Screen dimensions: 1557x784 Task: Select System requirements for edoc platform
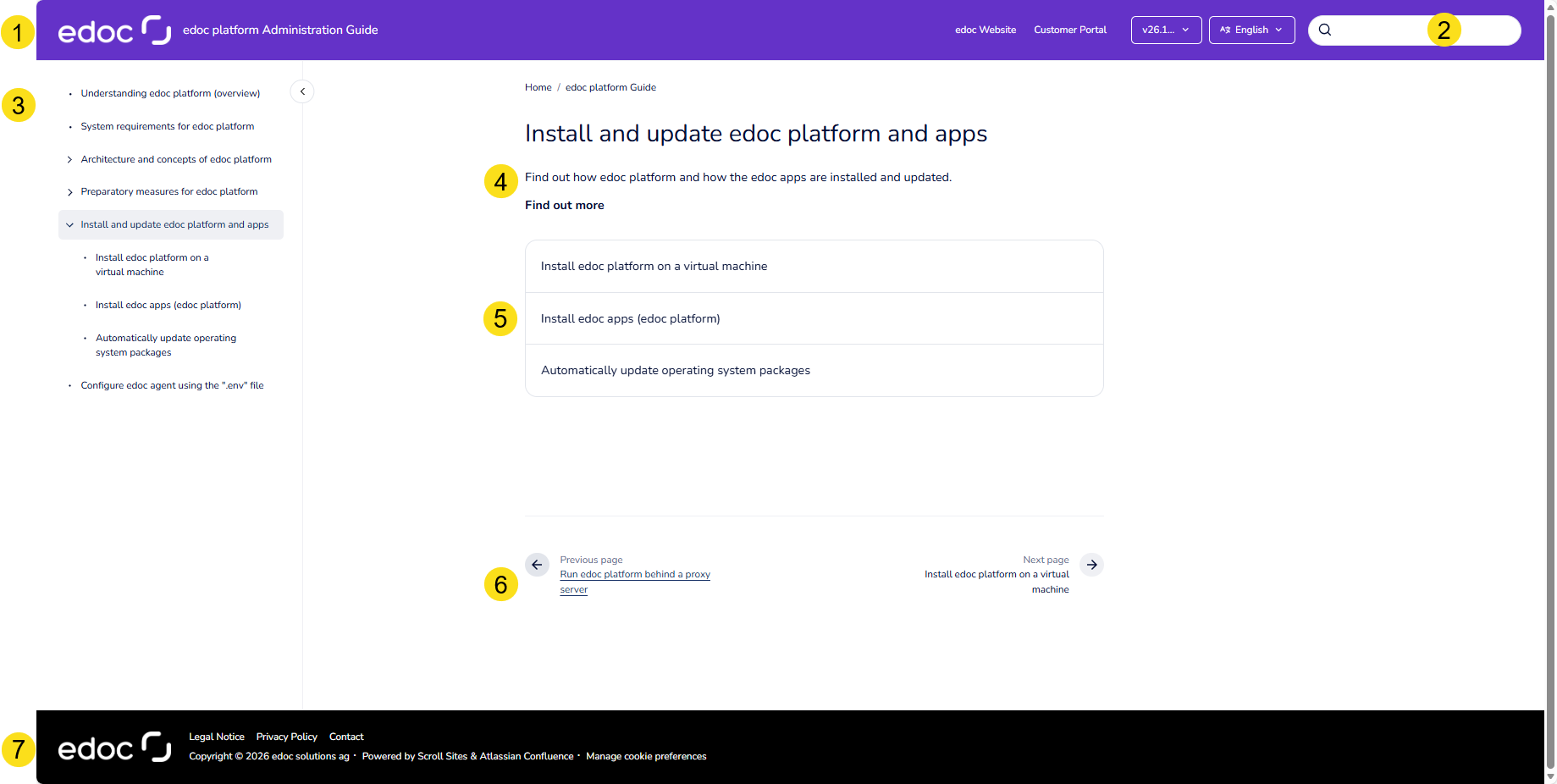167,126
